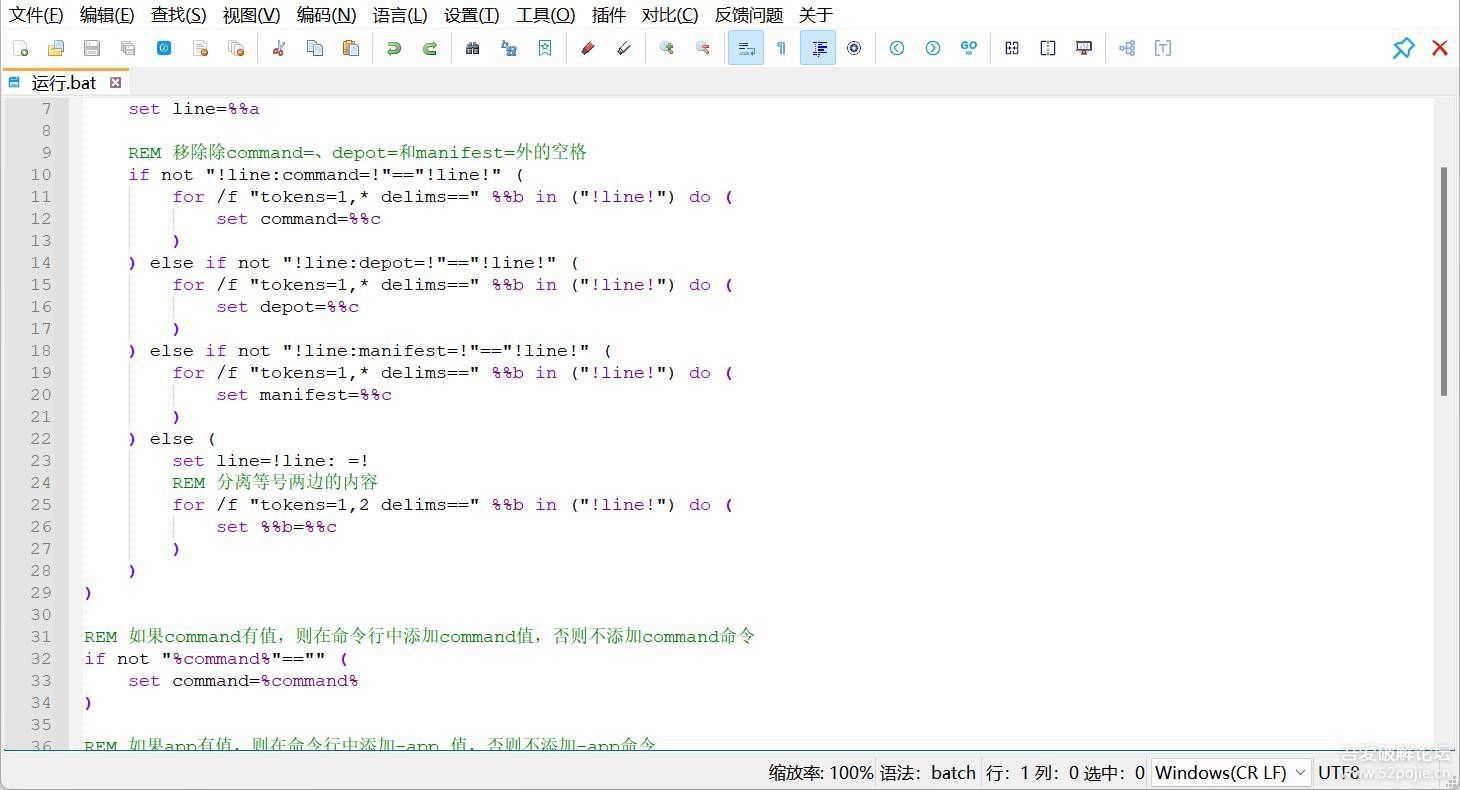The height and width of the screenshot is (790, 1460).
Task: Zoom in on the document text
Action: click(667, 47)
